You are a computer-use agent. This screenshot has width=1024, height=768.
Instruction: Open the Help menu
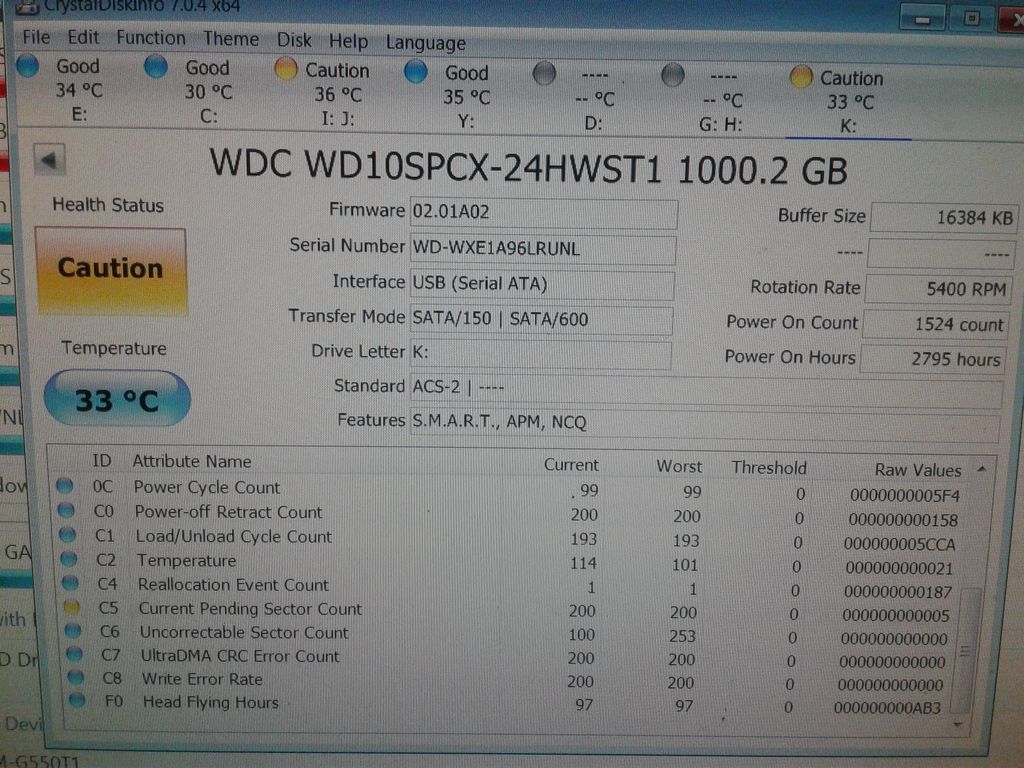348,41
